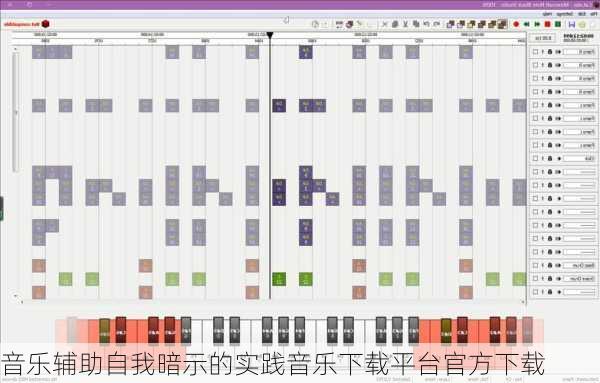The width and height of the screenshot is (600, 383).
Task: Click the Copy icon in toolbar
Action: (x=416, y=24)
